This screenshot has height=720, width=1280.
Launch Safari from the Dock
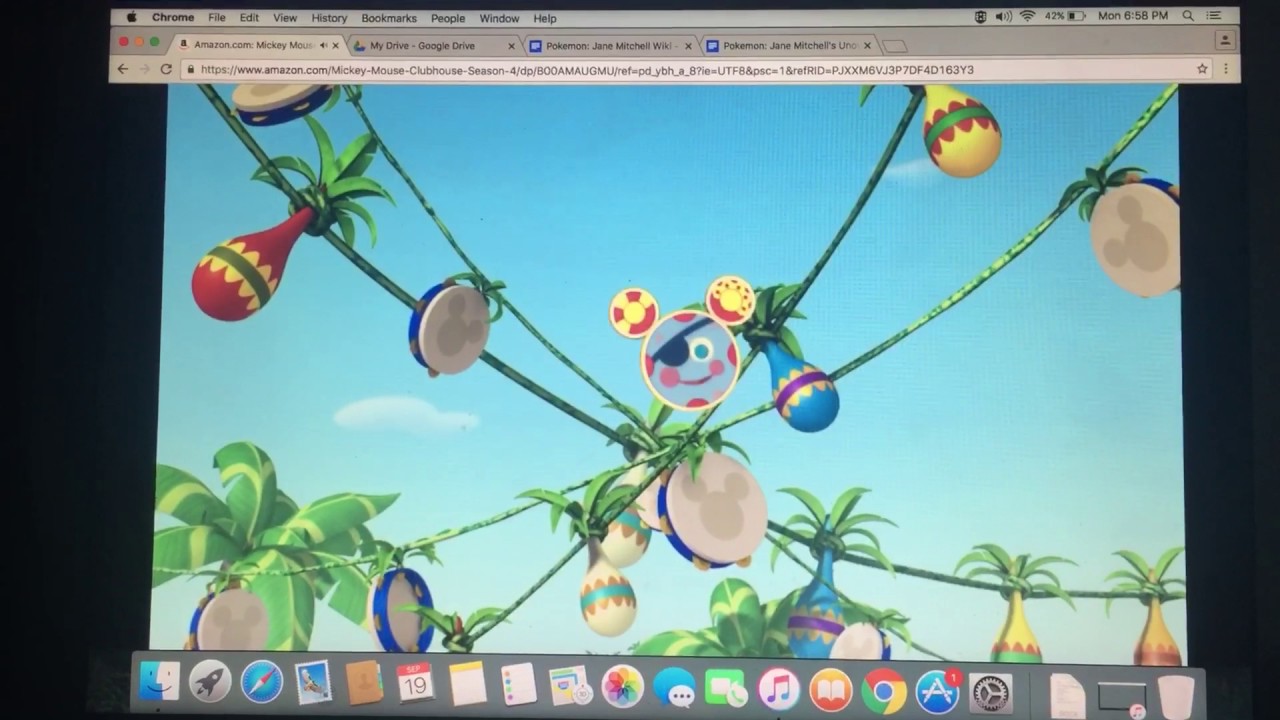pyautogui.click(x=262, y=683)
